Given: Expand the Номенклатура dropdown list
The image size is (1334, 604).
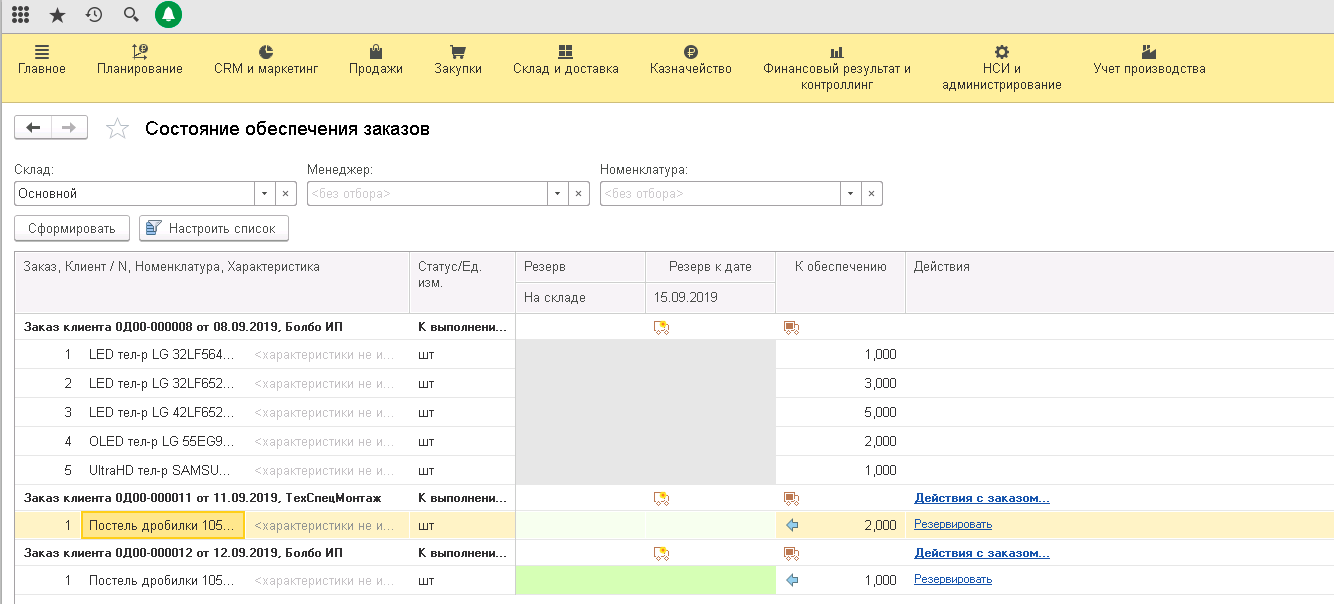Looking at the screenshot, I should pyautogui.click(x=850, y=194).
